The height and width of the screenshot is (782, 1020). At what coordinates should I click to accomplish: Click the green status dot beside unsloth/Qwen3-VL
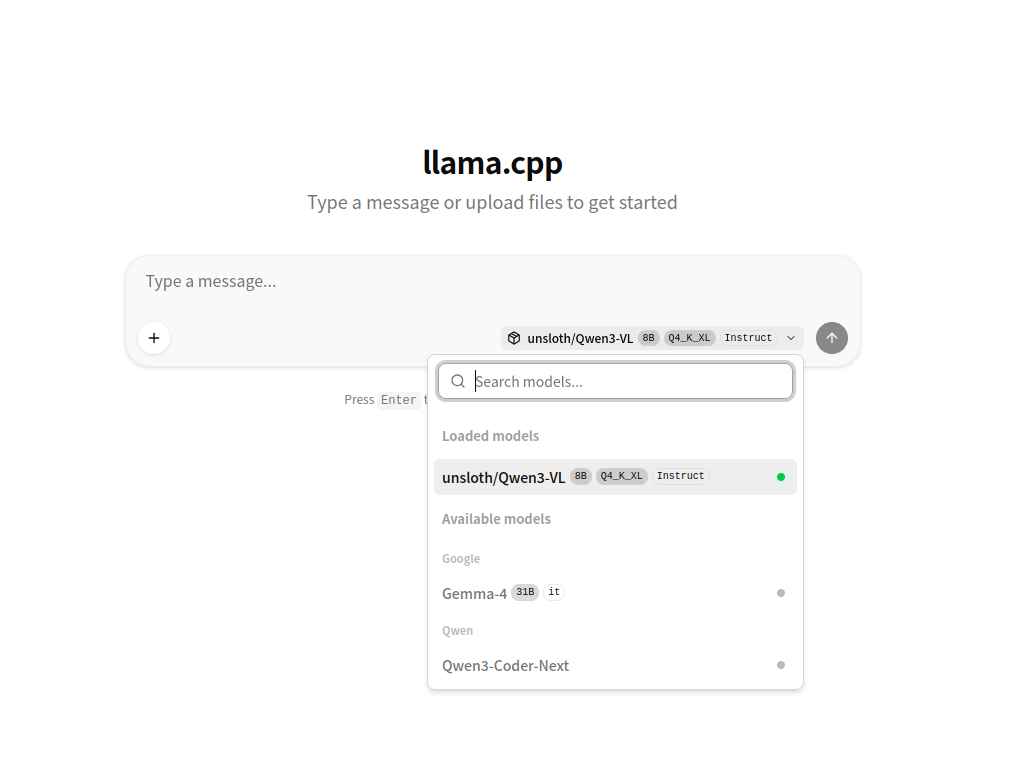coord(781,477)
